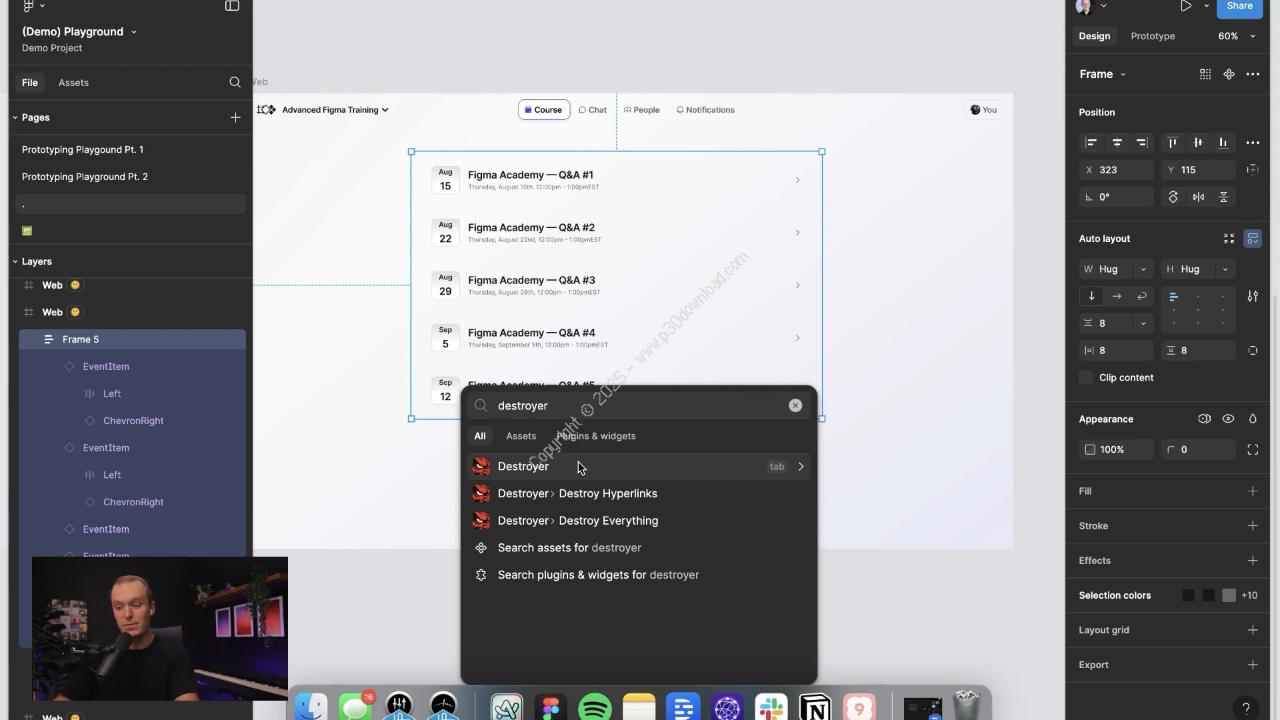Set auto layout direction to horizontal
The height and width of the screenshot is (720, 1280).
pos(1117,296)
